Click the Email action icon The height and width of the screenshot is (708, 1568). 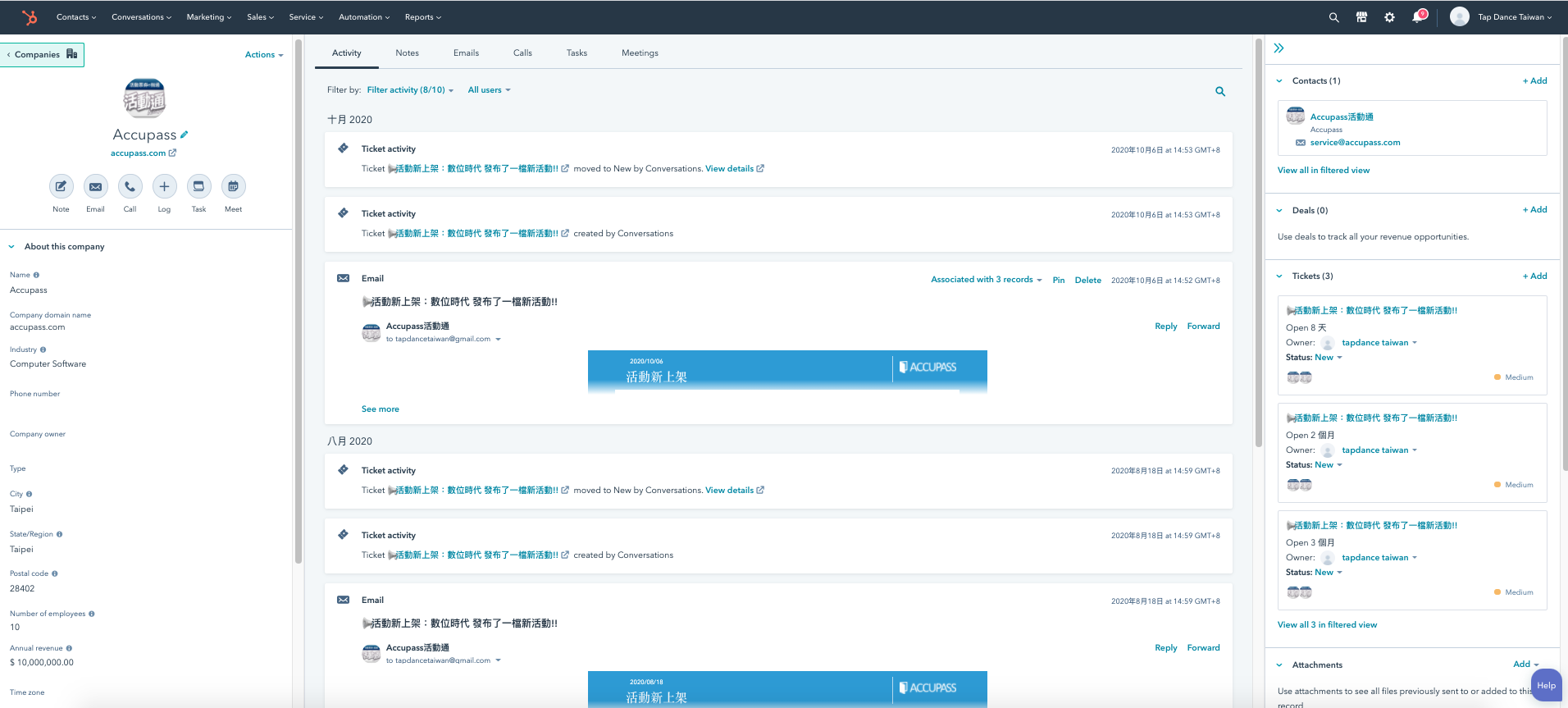point(95,186)
